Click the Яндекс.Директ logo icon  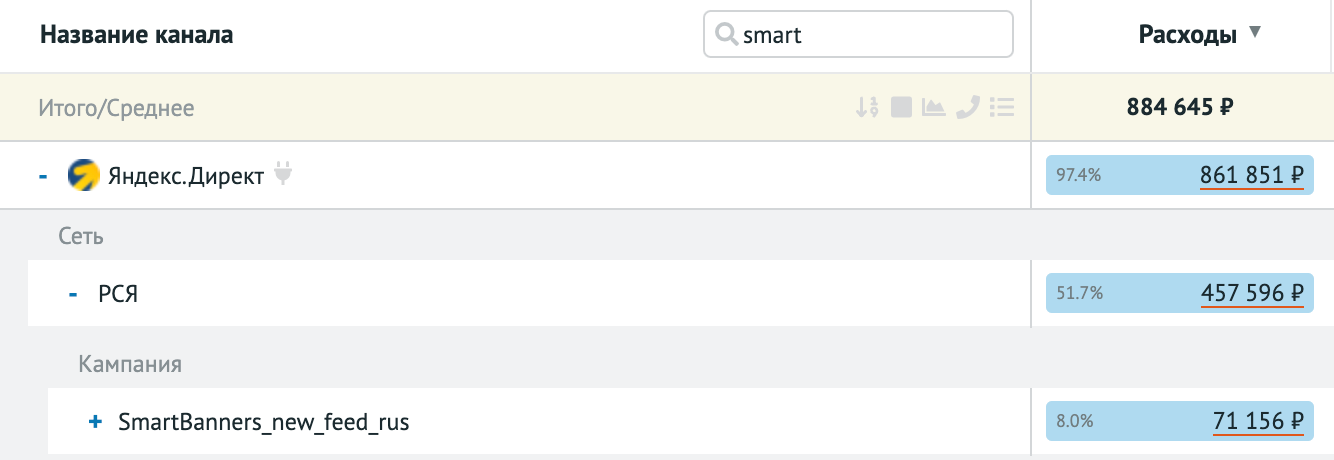[x=83, y=176]
